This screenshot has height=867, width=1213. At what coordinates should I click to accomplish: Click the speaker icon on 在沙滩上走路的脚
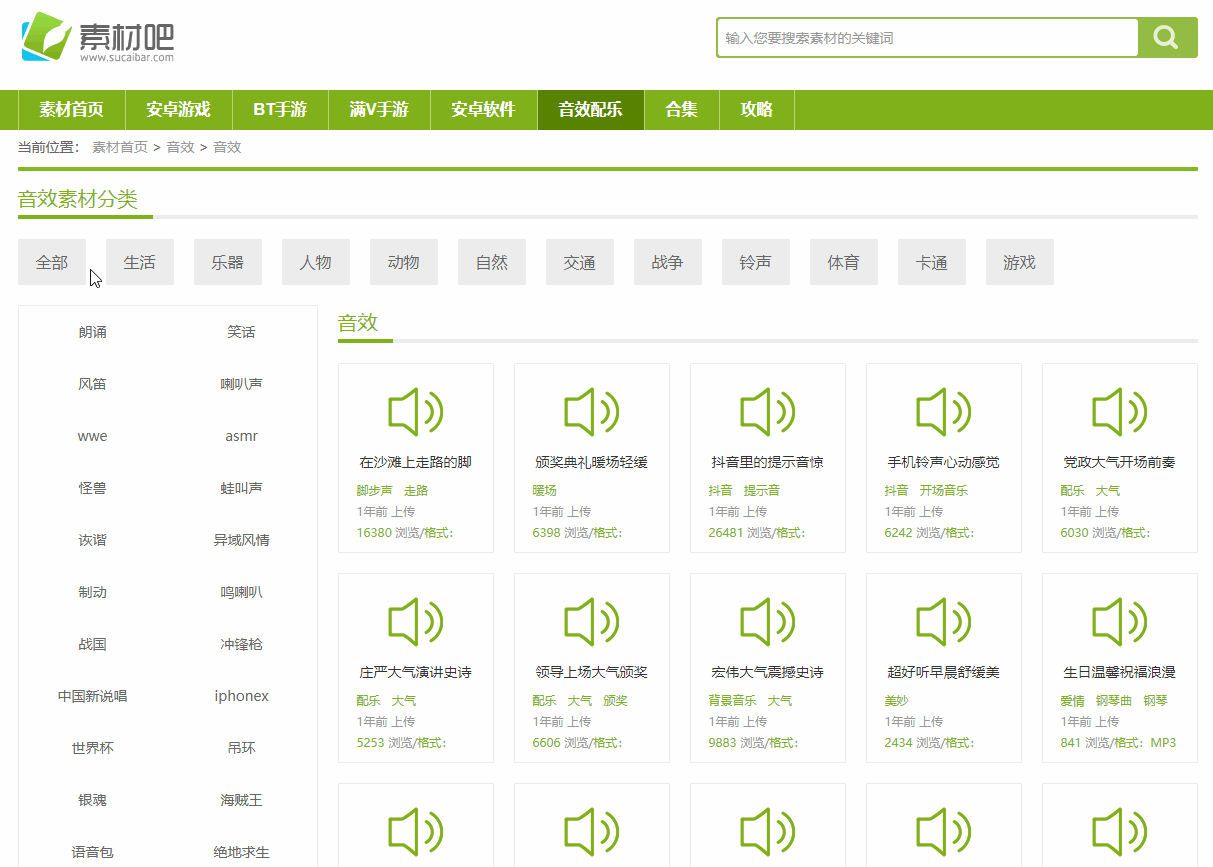(x=415, y=411)
